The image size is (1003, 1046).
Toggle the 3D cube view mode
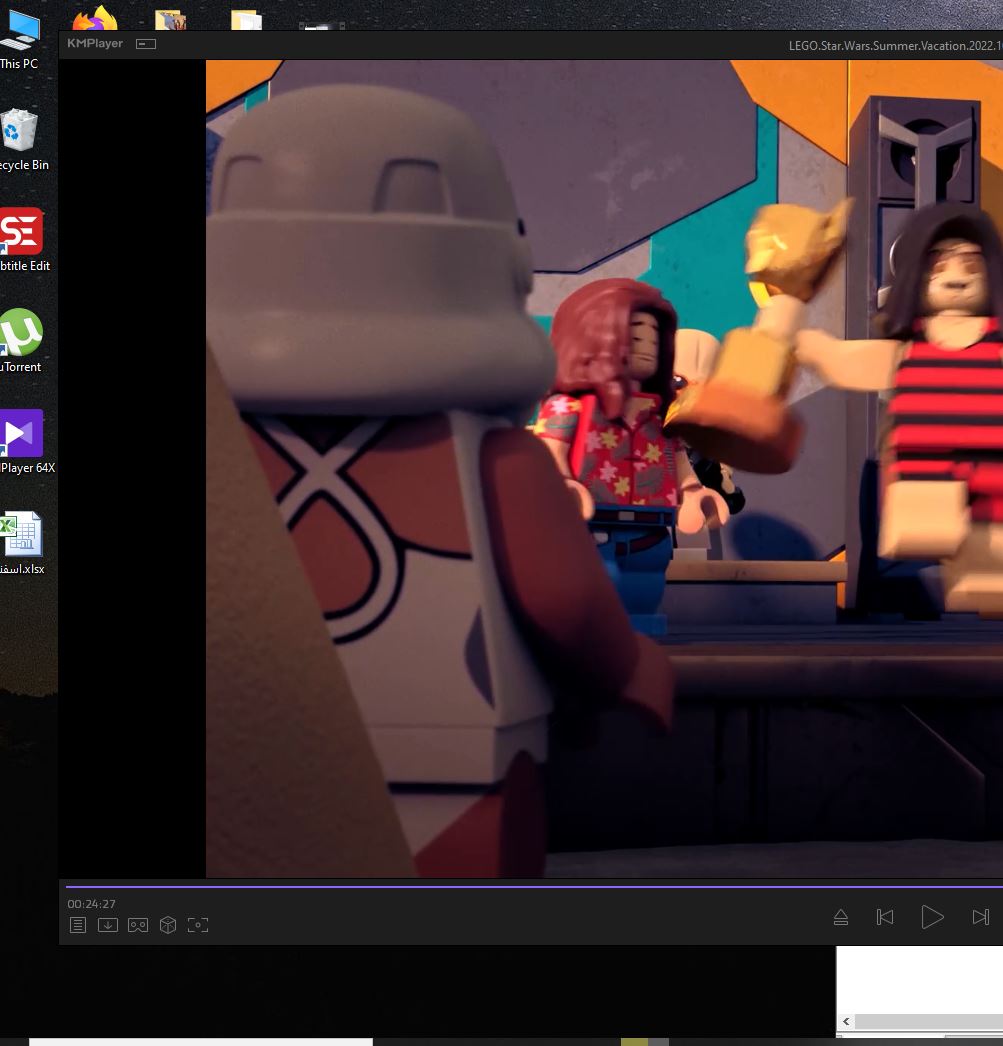click(168, 925)
